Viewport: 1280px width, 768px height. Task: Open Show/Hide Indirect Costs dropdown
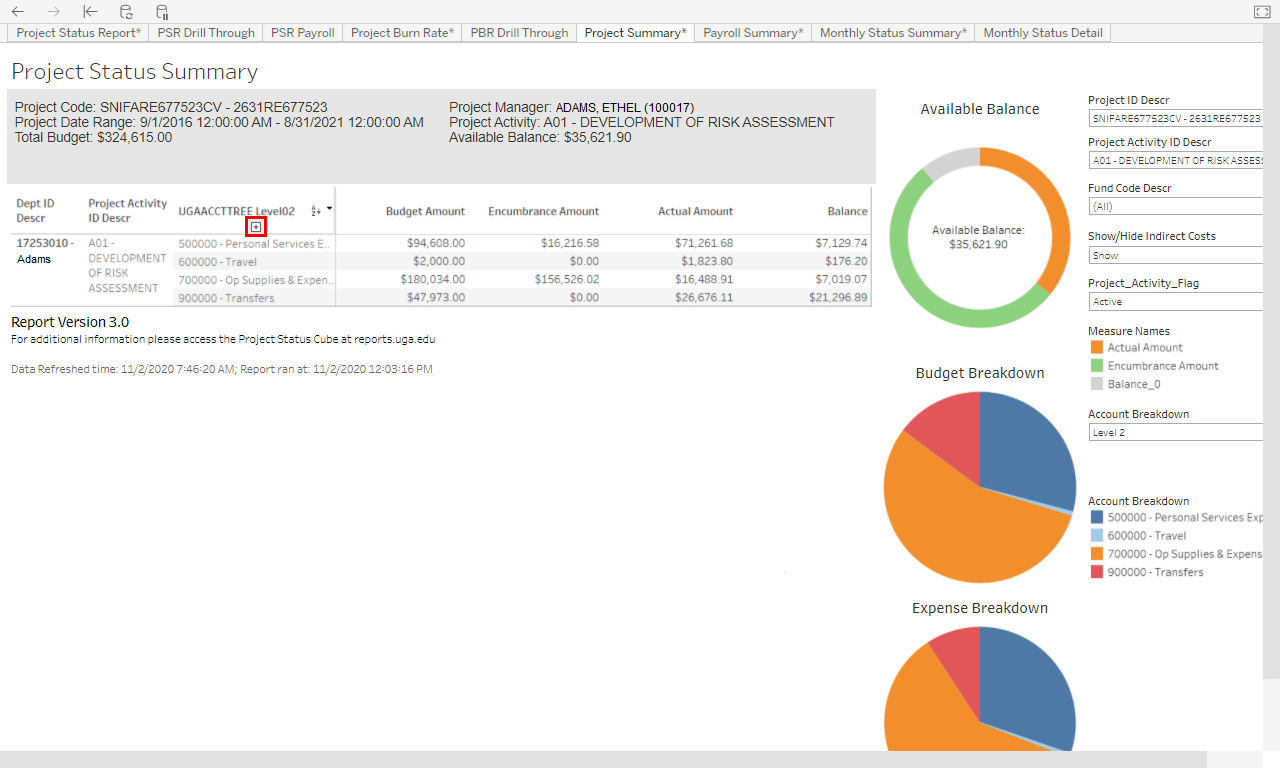pos(1176,255)
